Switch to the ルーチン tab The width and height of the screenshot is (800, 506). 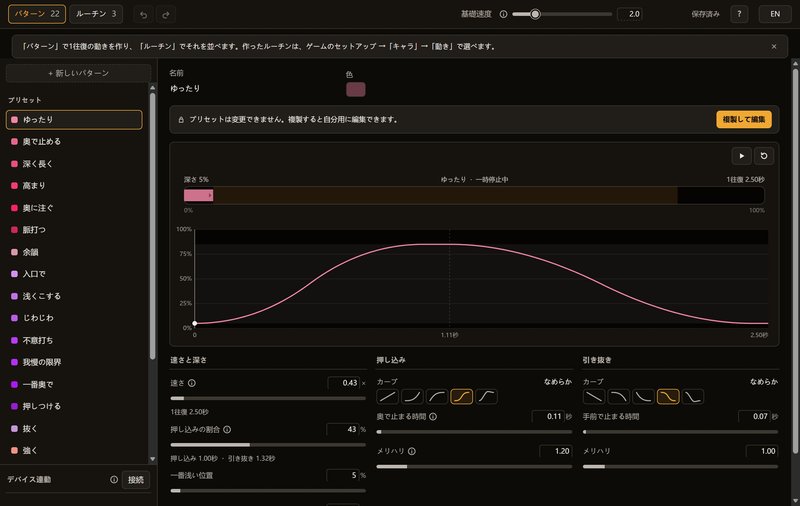tap(96, 14)
